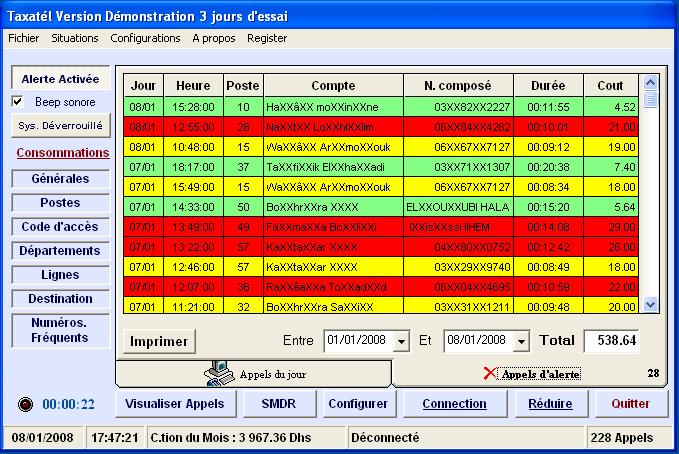Image resolution: width=679 pixels, height=454 pixels.
Task: Click the alert calls count 28
Action: 653,373
